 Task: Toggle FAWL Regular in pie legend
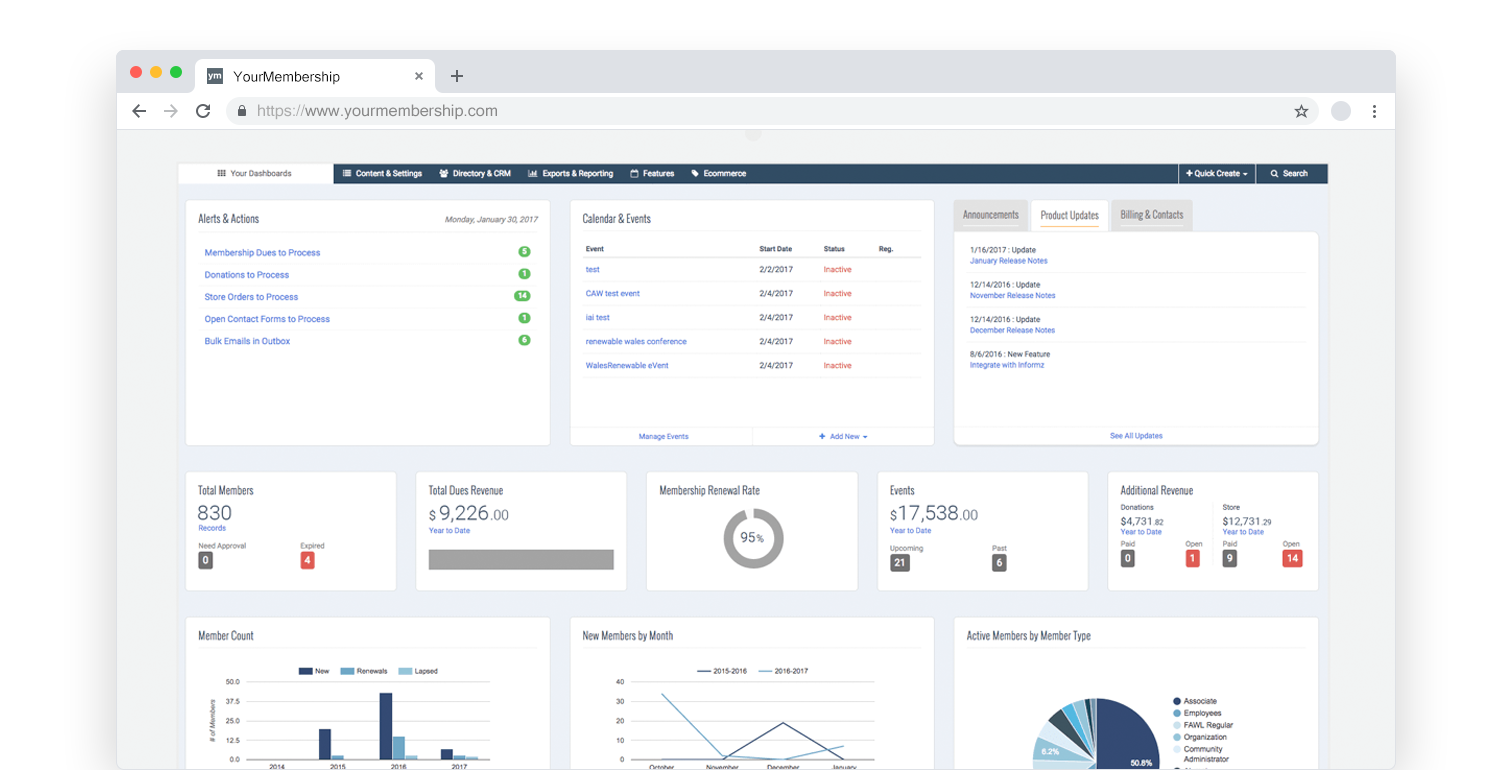point(1203,725)
